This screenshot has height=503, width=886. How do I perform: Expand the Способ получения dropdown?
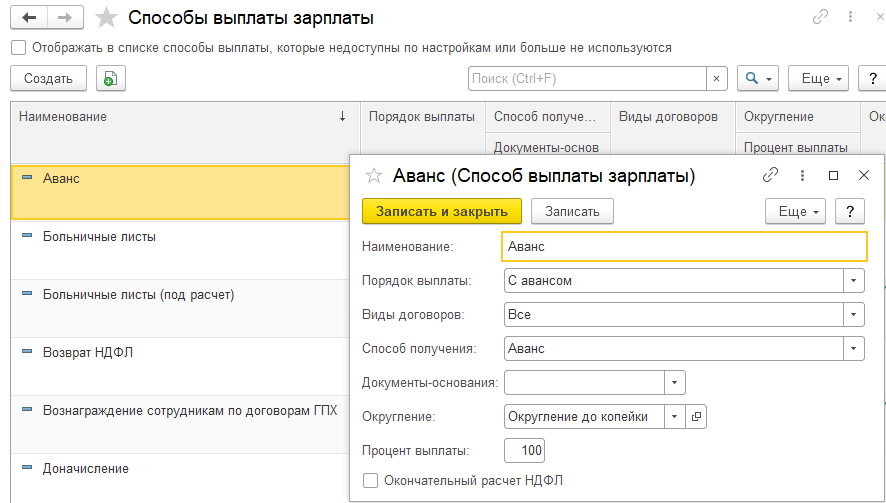pos(853,349)
